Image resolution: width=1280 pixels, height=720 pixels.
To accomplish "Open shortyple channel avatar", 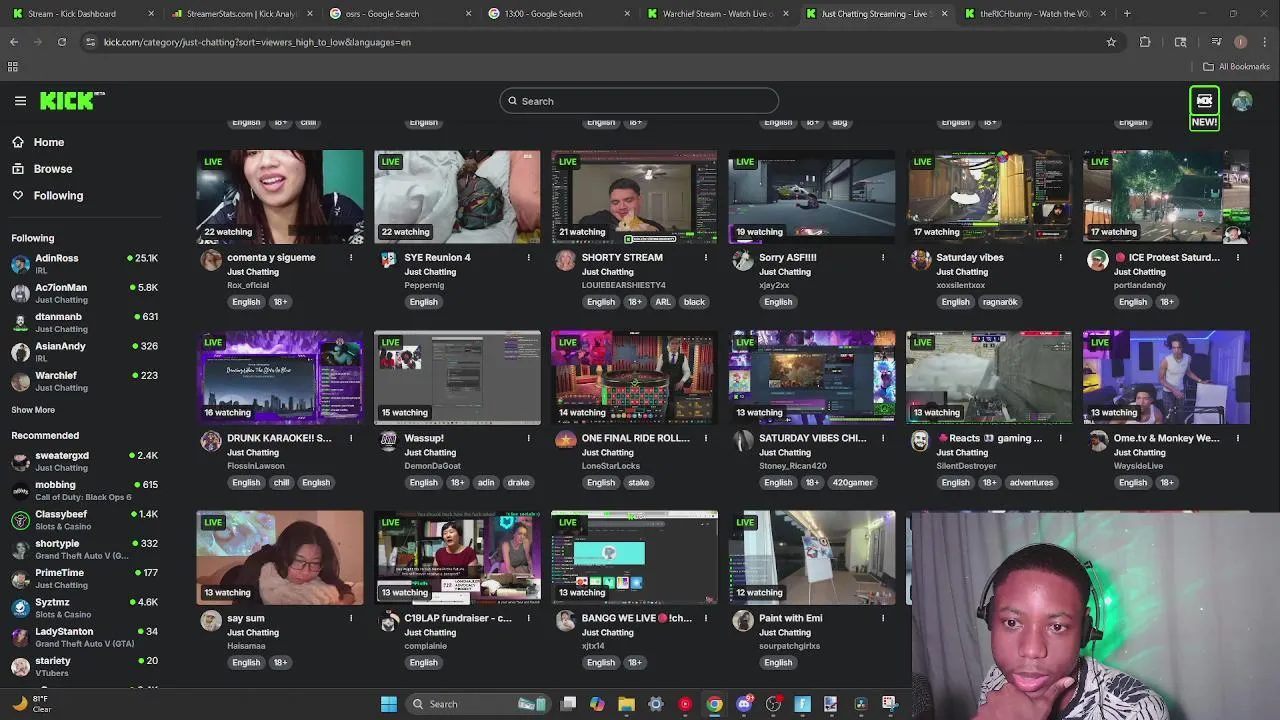I will (x=20, y=550).
